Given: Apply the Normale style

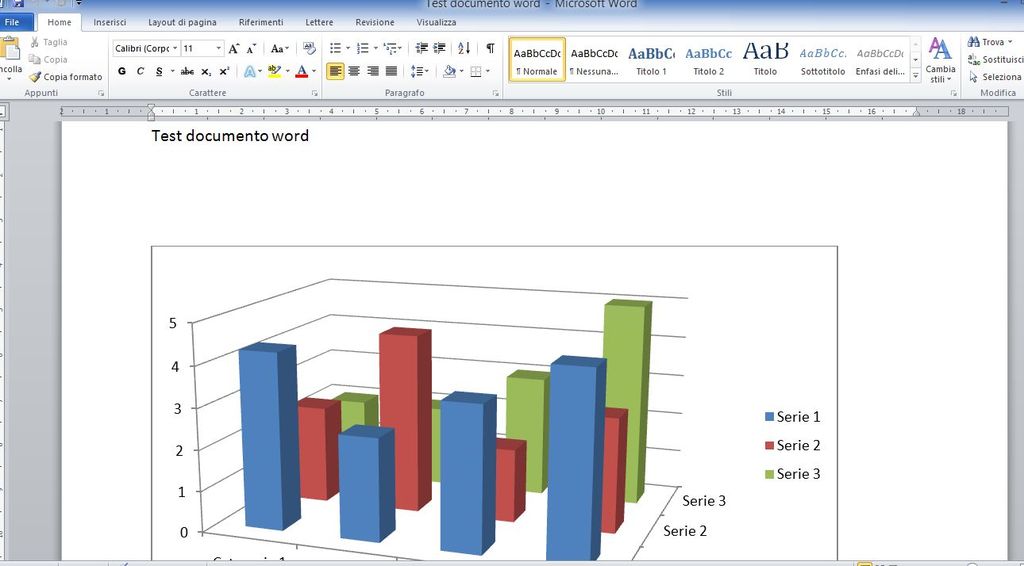Looking at the screenshot, I should click(x=537, y=59).
